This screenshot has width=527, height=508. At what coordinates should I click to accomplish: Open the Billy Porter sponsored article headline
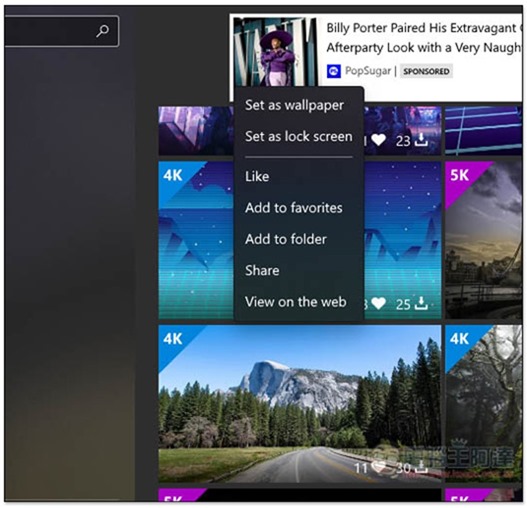coord(423,38)
